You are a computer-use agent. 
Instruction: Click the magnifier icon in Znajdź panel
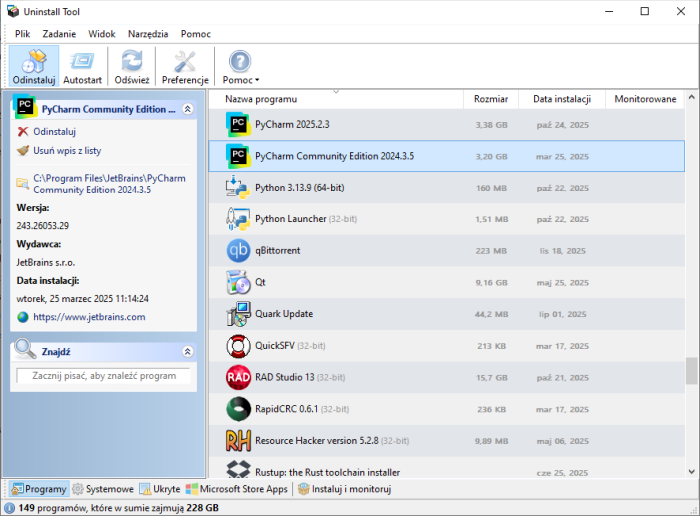coord(25,349)
